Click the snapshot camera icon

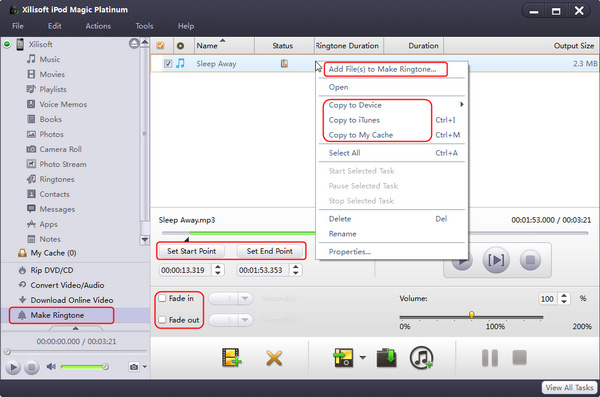point(134,367)
